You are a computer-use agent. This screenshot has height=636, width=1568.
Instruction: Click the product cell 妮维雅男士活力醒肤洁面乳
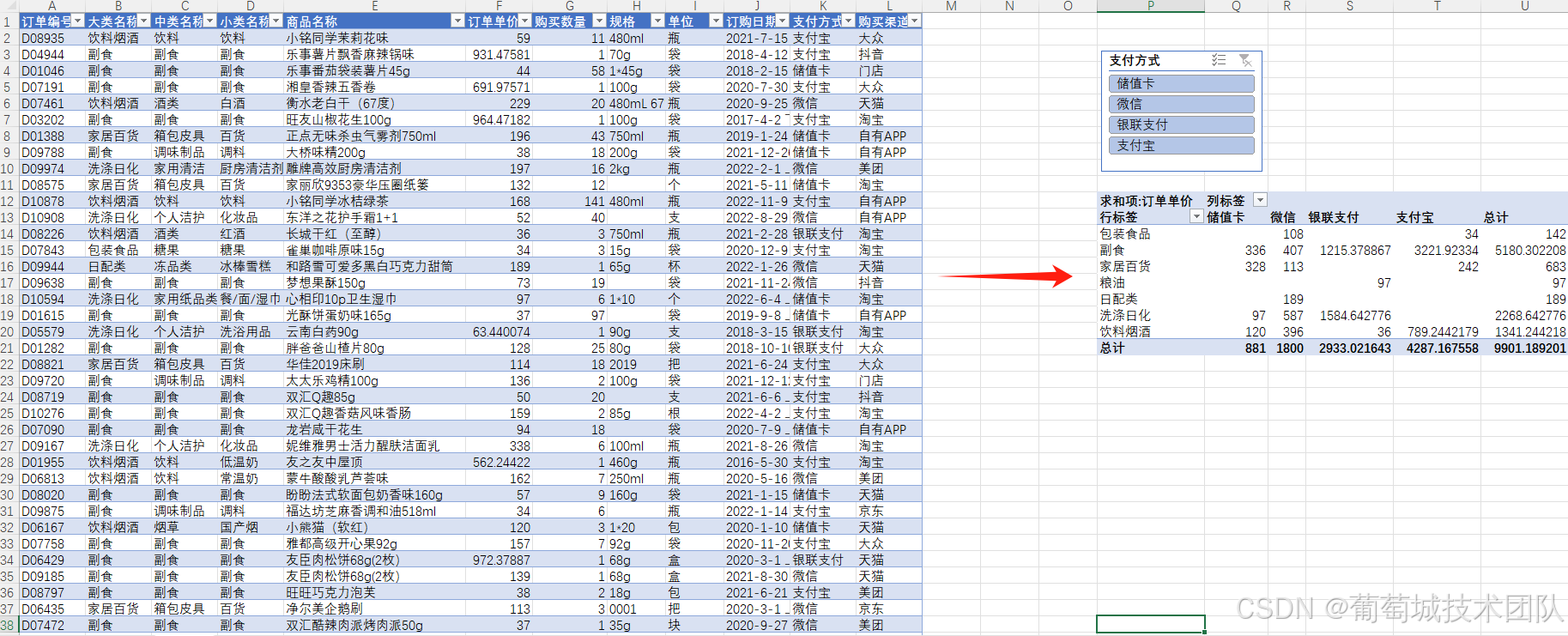tap(374, 445)
